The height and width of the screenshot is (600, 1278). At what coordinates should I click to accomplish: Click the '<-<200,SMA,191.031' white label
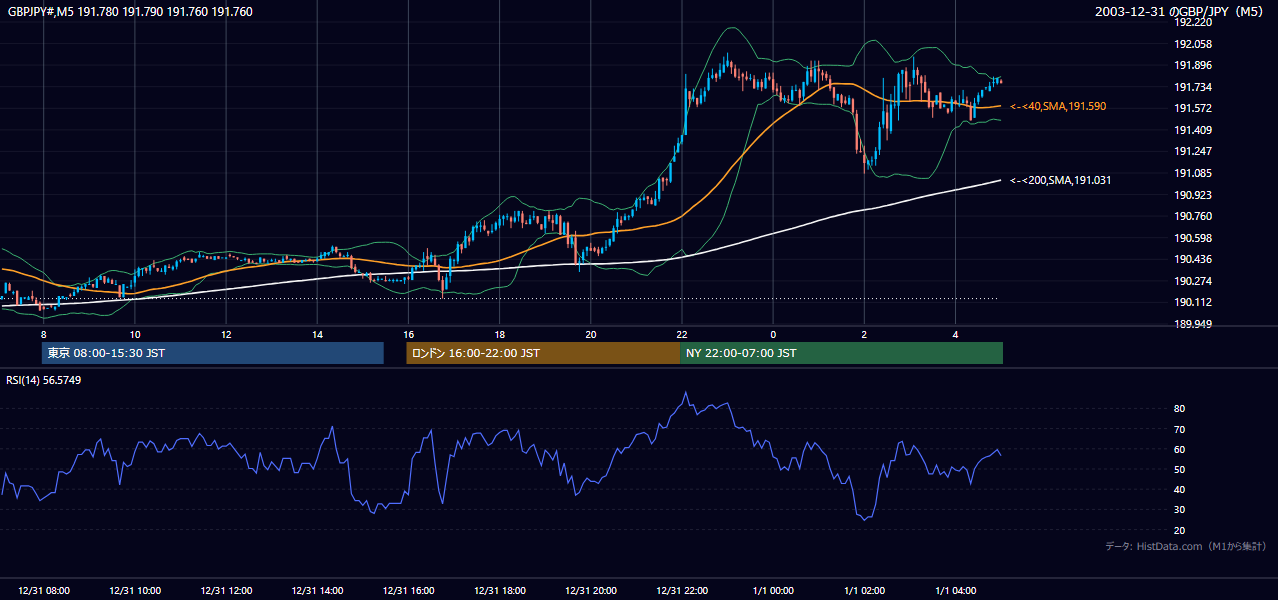[1060, 180]
